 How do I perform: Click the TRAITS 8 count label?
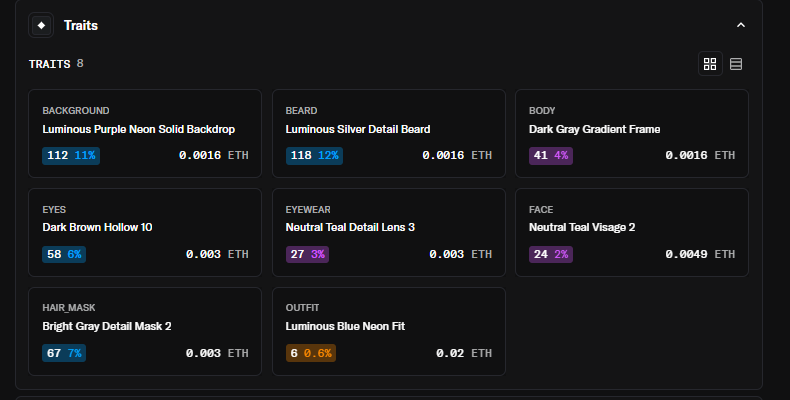[56, 64]
